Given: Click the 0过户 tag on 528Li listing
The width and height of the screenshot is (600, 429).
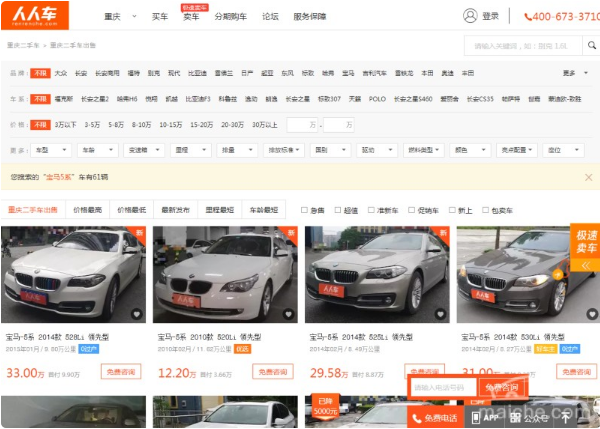Looking at the screenshot, I should (89, 349).
